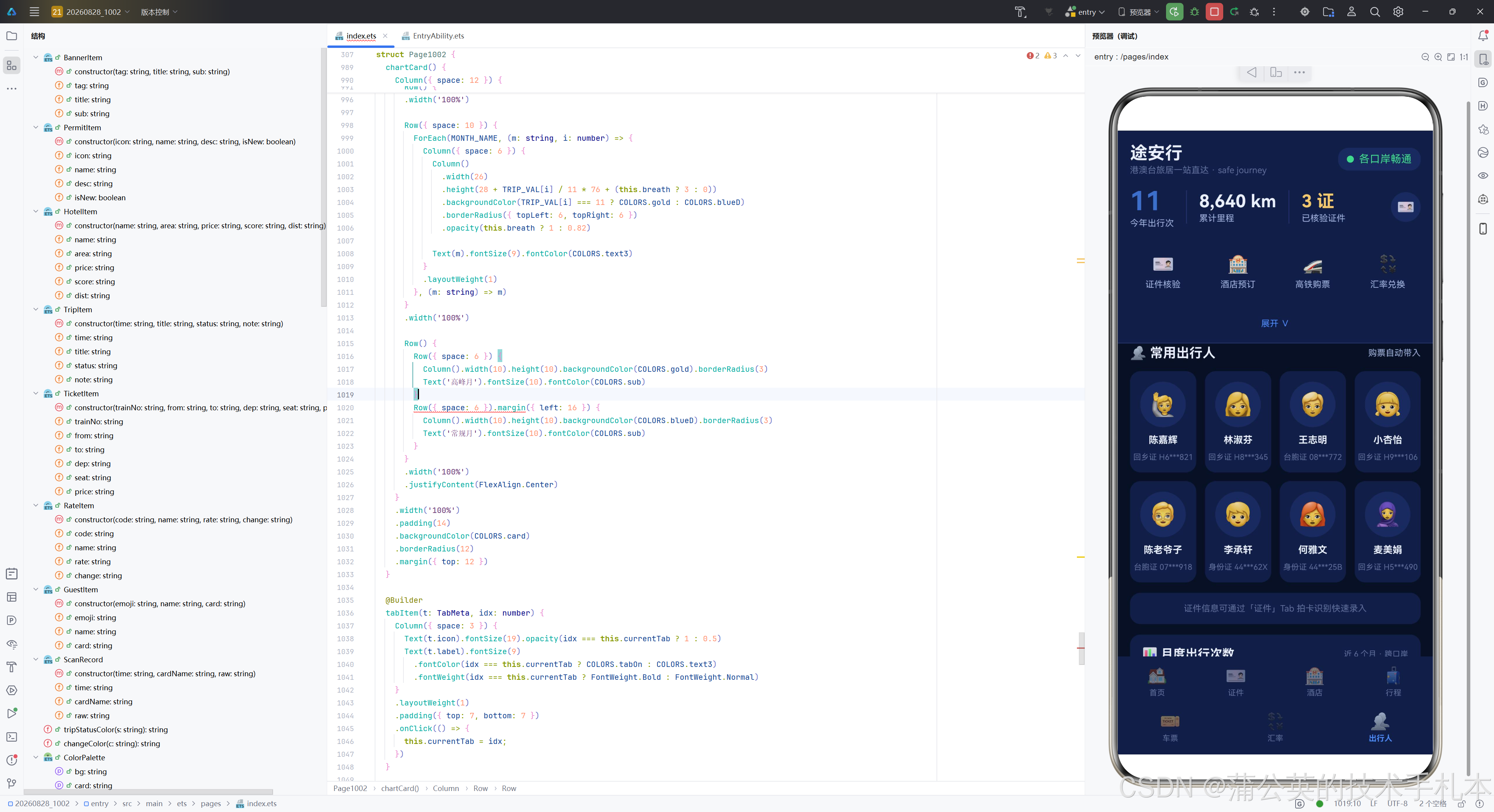Select 证件 tab in preview bottom bar
Image resolution: width=1494 pixels, height=812 pixels.
tap(1235, 682)
